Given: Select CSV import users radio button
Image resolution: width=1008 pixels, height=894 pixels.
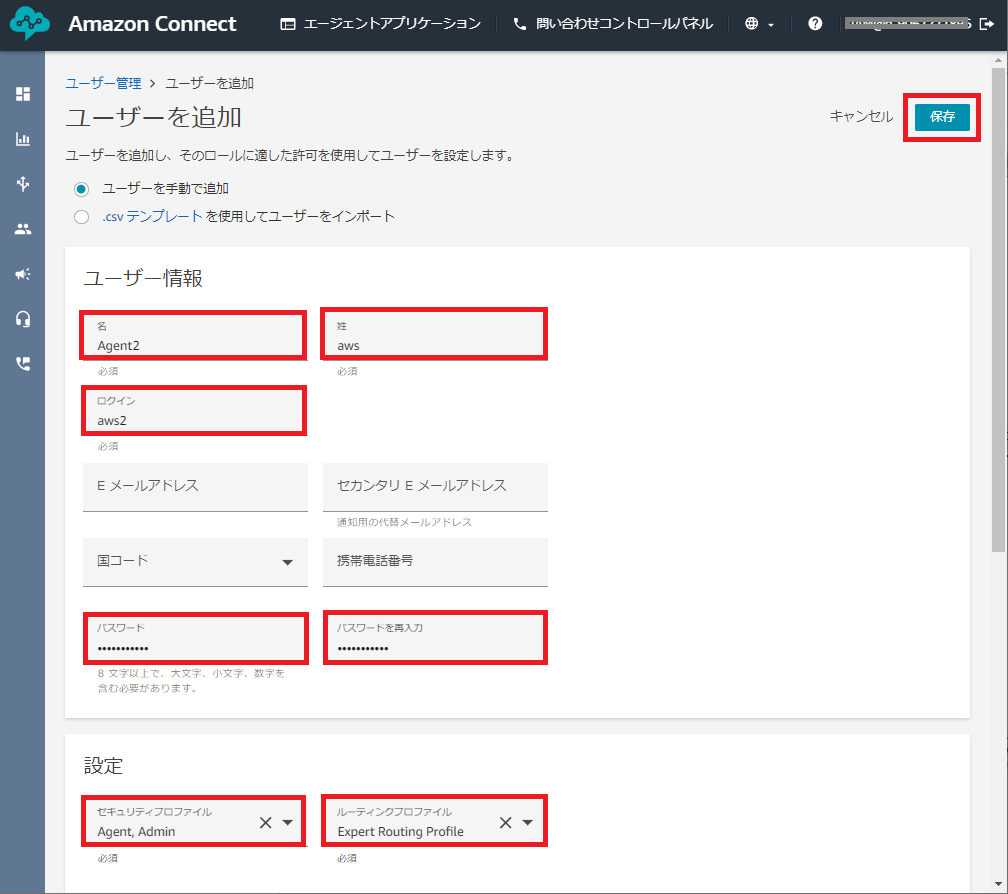Looking at the screenshot, I should pos(82,217).
